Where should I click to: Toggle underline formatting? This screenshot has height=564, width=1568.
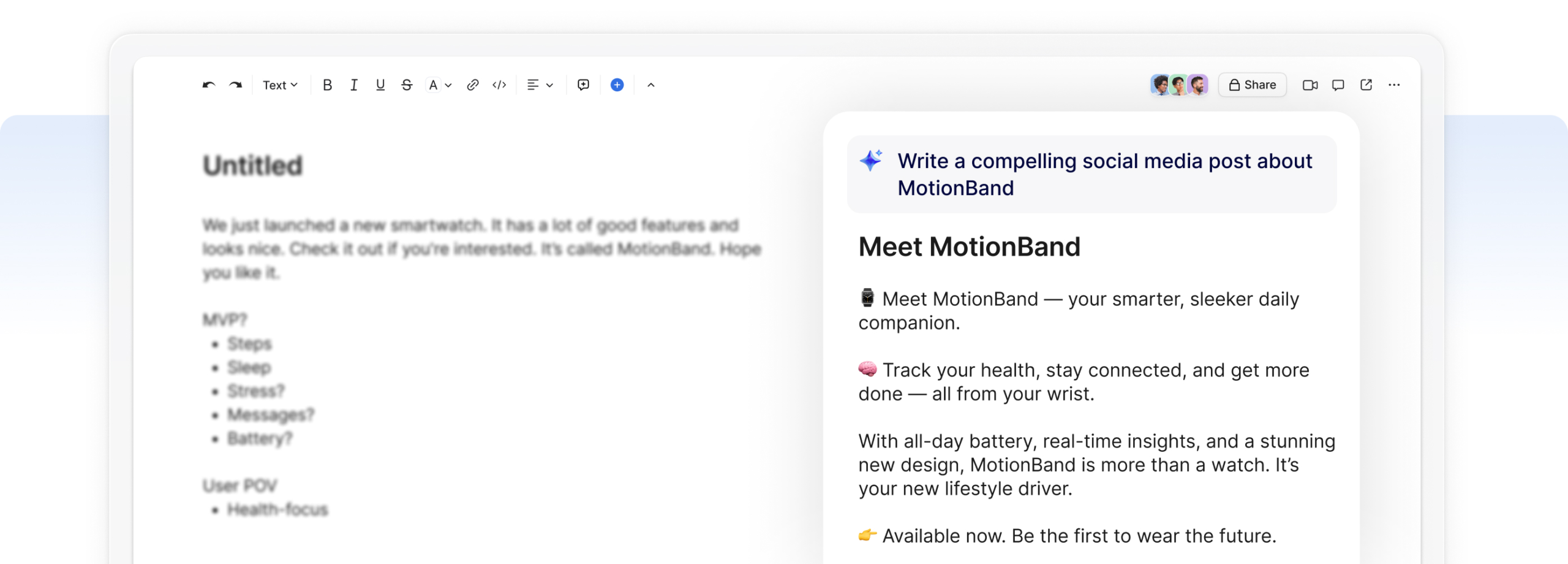[x=380, y=85]
